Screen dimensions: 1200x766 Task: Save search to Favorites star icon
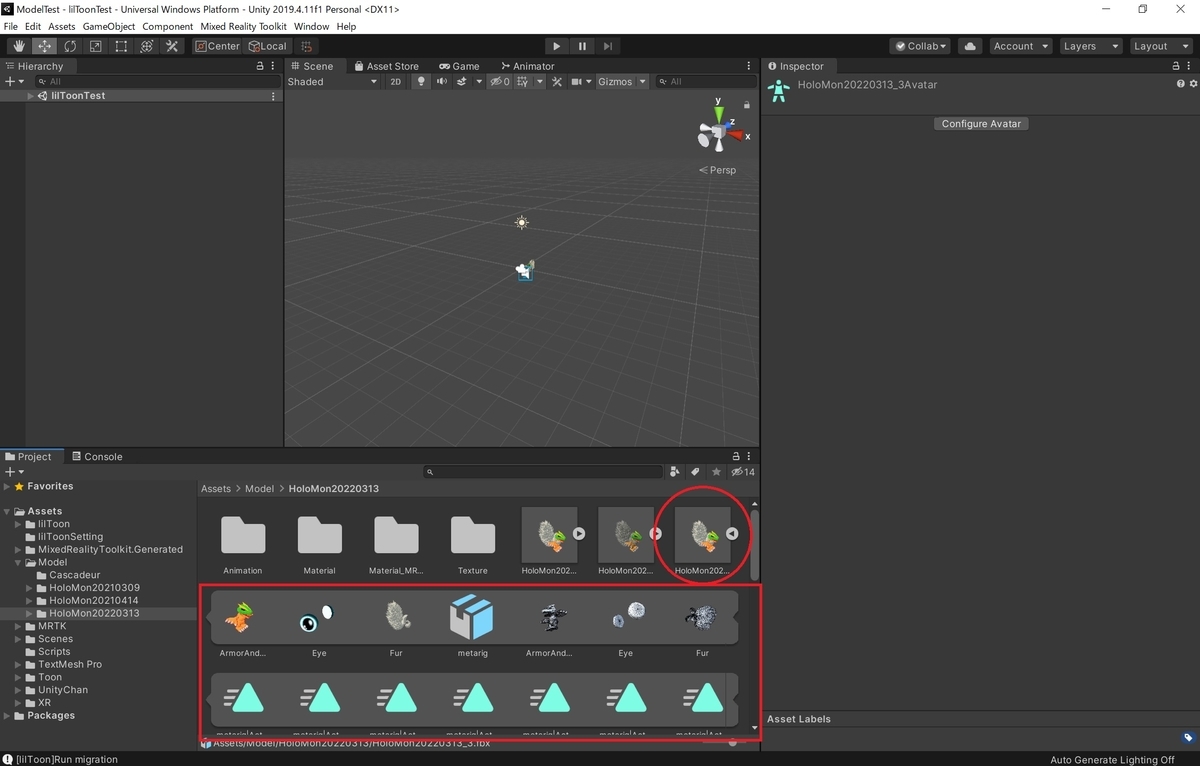[x=716, y=472]
